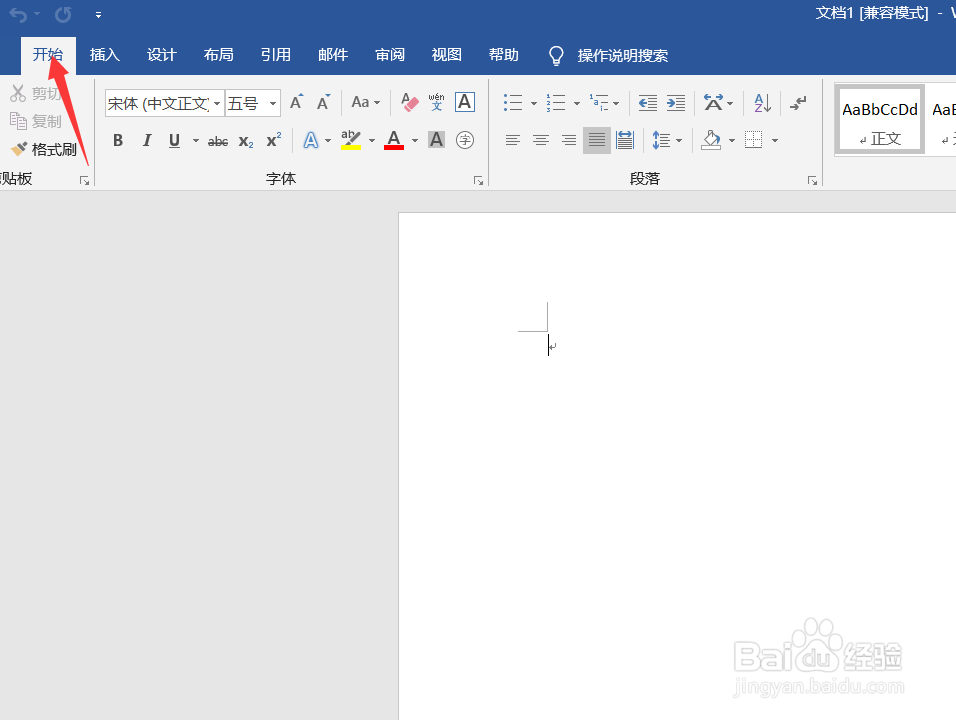Image resolution: width=956 pixels, height=720 pixels.
Task: Open the 布局 tab
Action: (x=218, y=55)
